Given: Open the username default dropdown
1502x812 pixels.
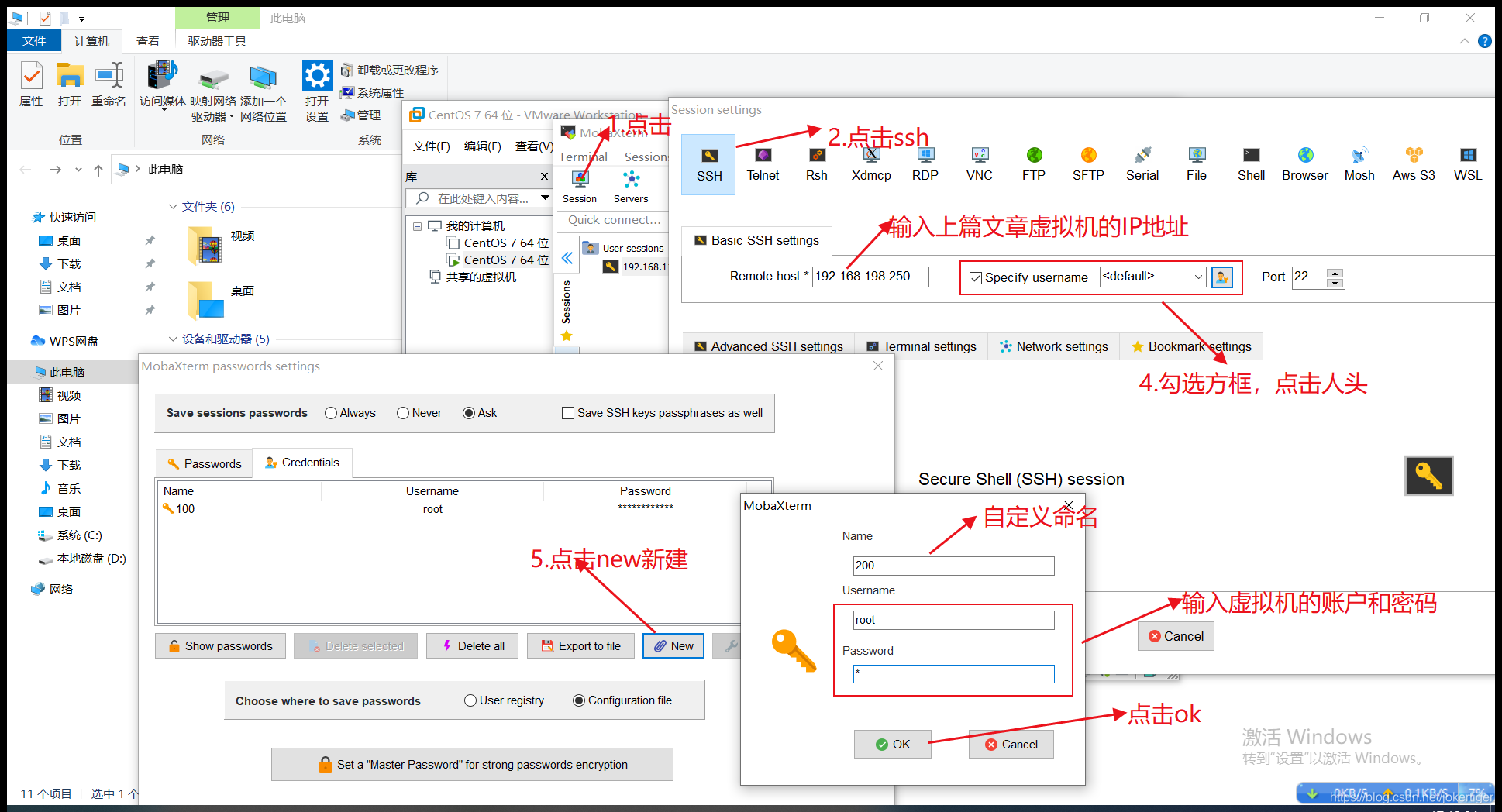Looking at the screenshot, I should [1198, 277].
